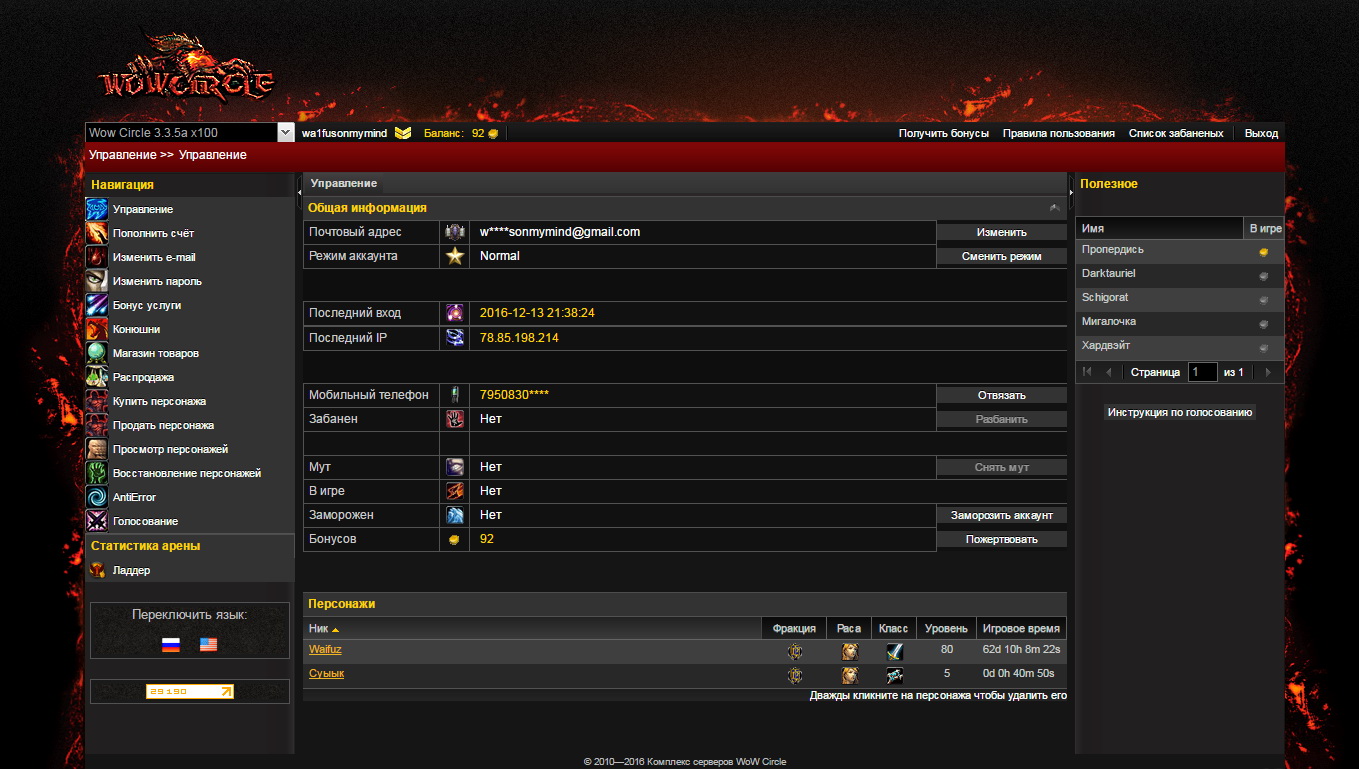Switch language with the US flag
This screenshot has width=1359, height=769.
[x=208, y=645]
